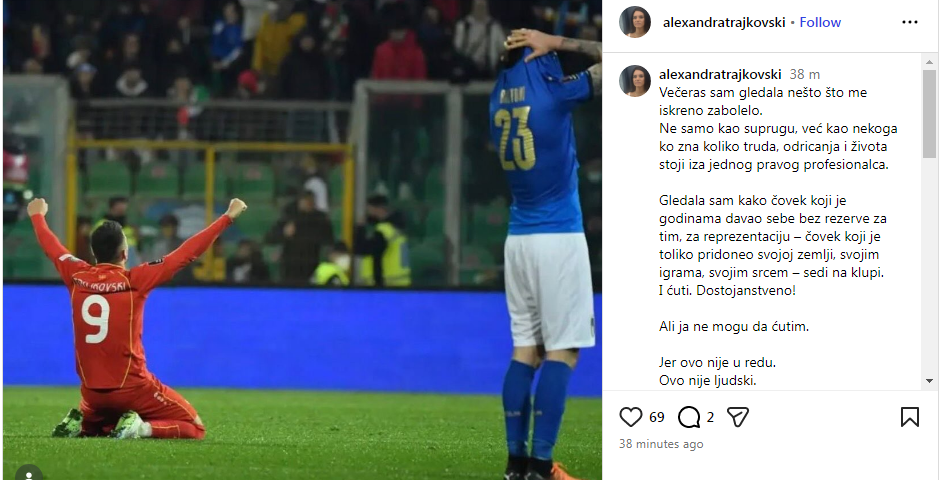Image resolution: width=939 pixels, height=480 pixels.
Task: View the 2 comments count
Action: point(710,417)
